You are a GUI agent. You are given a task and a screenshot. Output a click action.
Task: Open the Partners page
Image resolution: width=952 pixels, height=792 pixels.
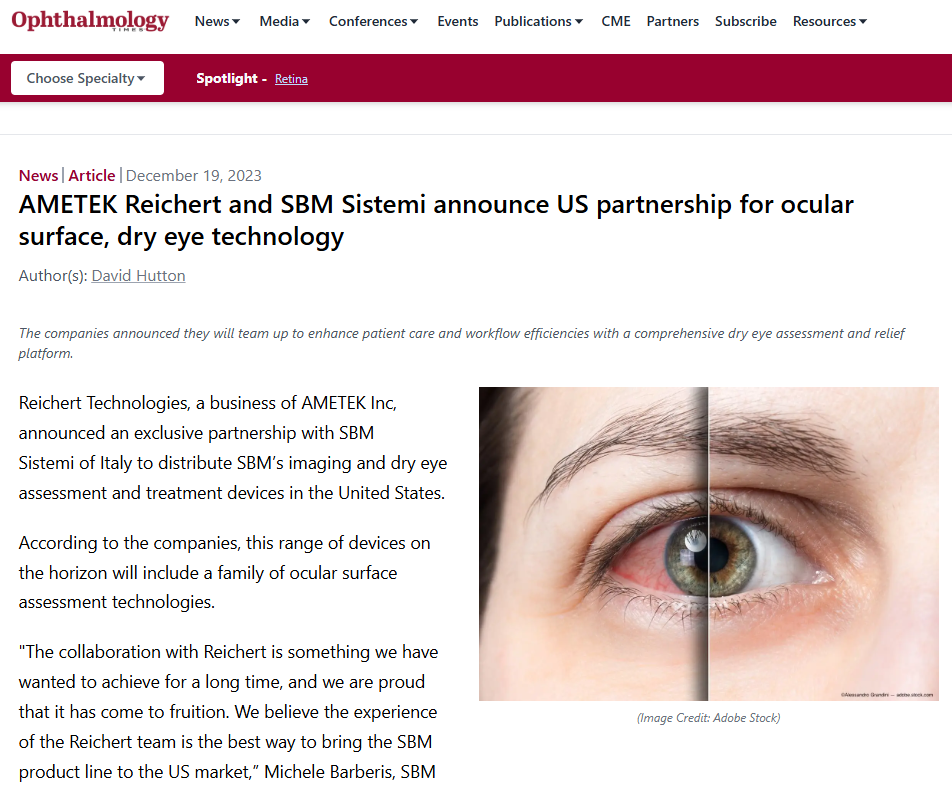click(x=673, y=21)
